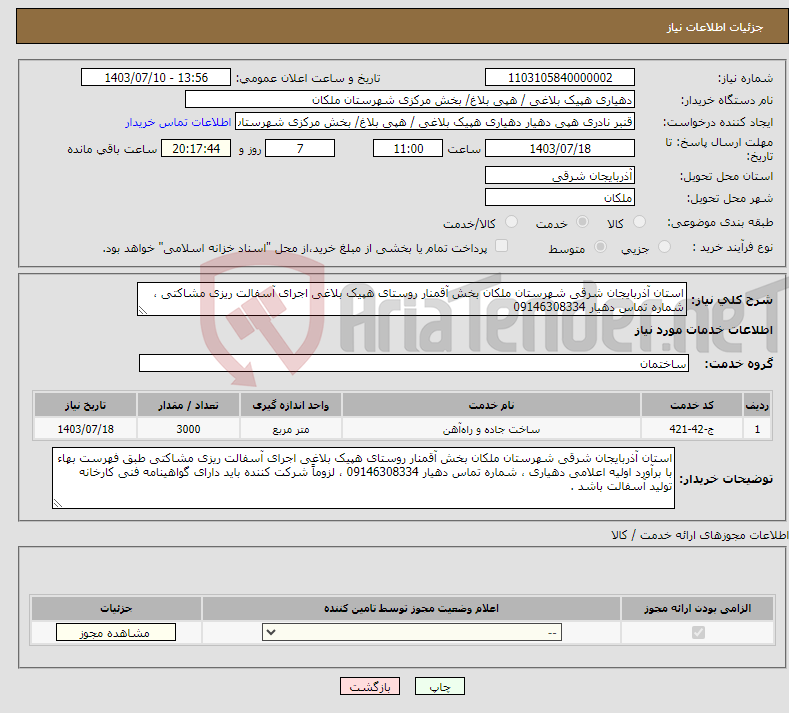Click the شماره نیاز field 1103105840000002
The width and height of the screenshot is (789, 713).
[x=560, y=77]
